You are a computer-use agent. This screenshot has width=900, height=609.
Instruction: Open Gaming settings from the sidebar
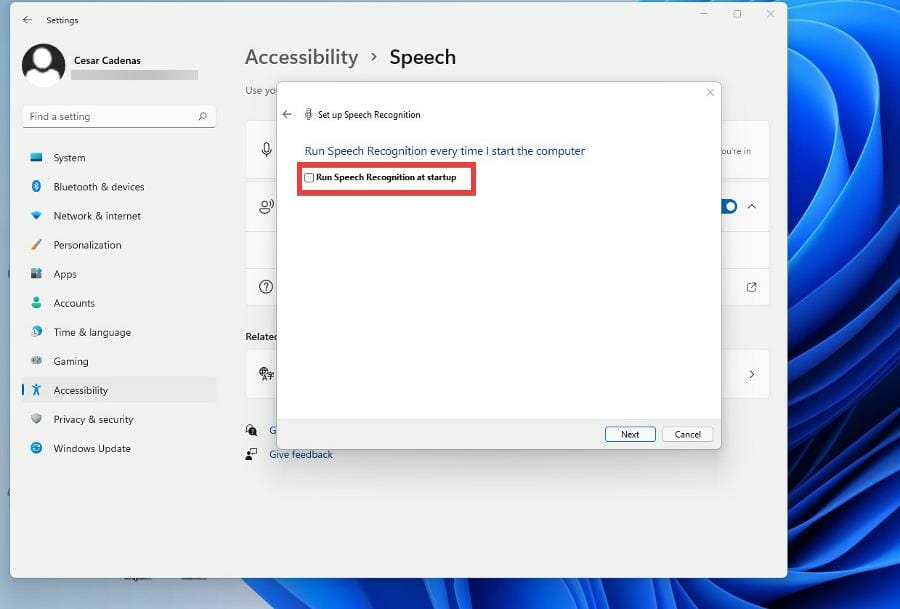coord(71,361)
